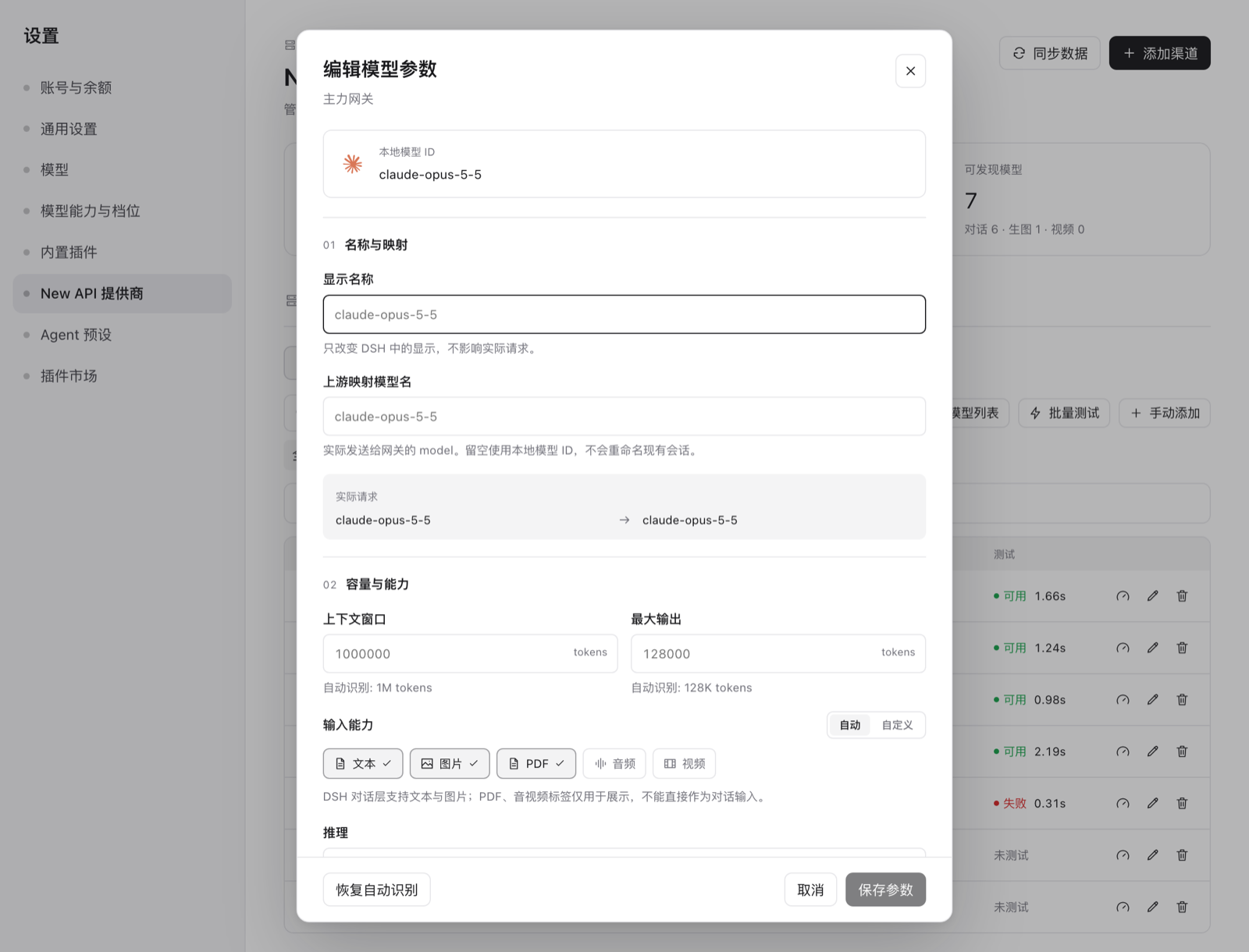Click edit pencil in 1.24s row
Image resolution: width=1249 pixels, height=952 pixels.
click(x=1152, y=648)
